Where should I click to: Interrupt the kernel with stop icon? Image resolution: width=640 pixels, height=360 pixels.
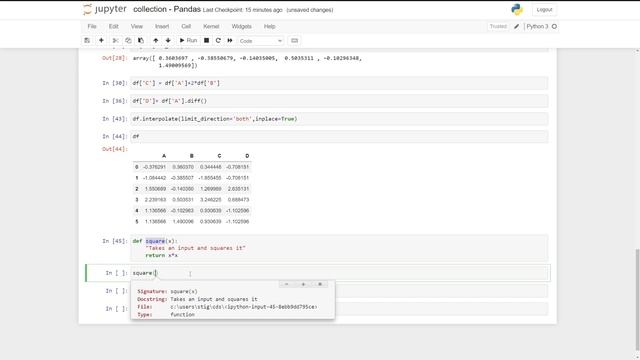[207, 40]
